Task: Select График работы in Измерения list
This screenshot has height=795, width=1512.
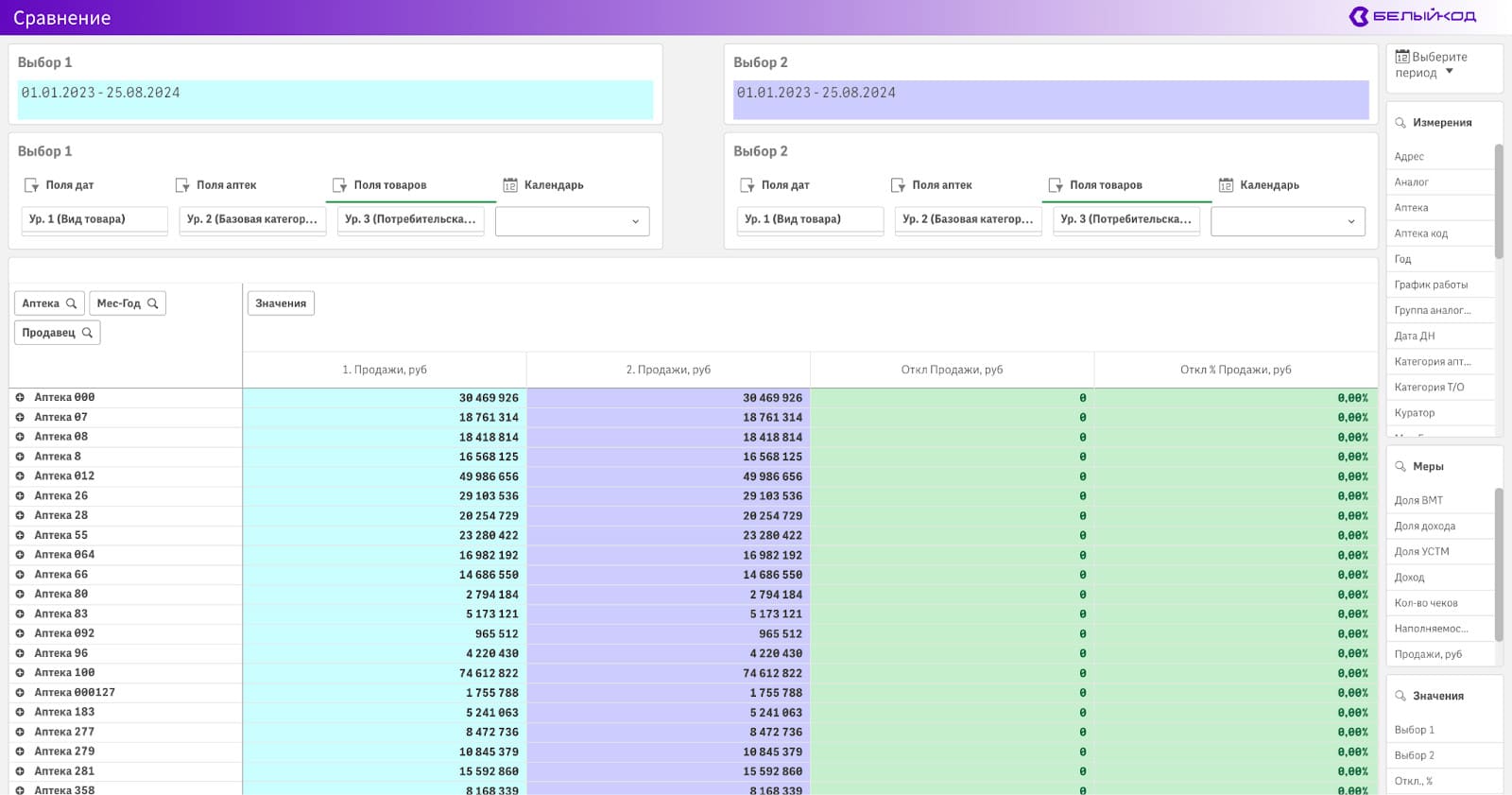Action: pos(1440,285)
